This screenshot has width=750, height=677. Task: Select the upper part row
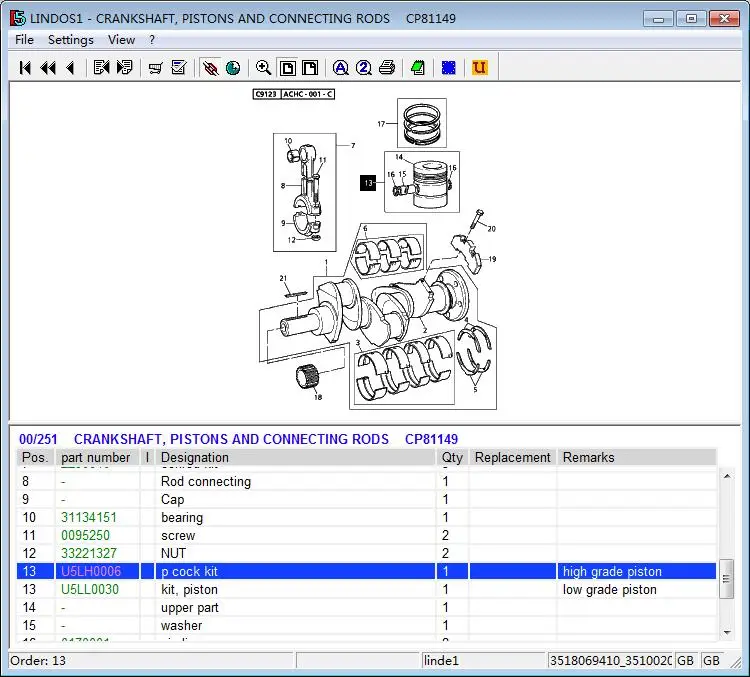click(366, 608)
